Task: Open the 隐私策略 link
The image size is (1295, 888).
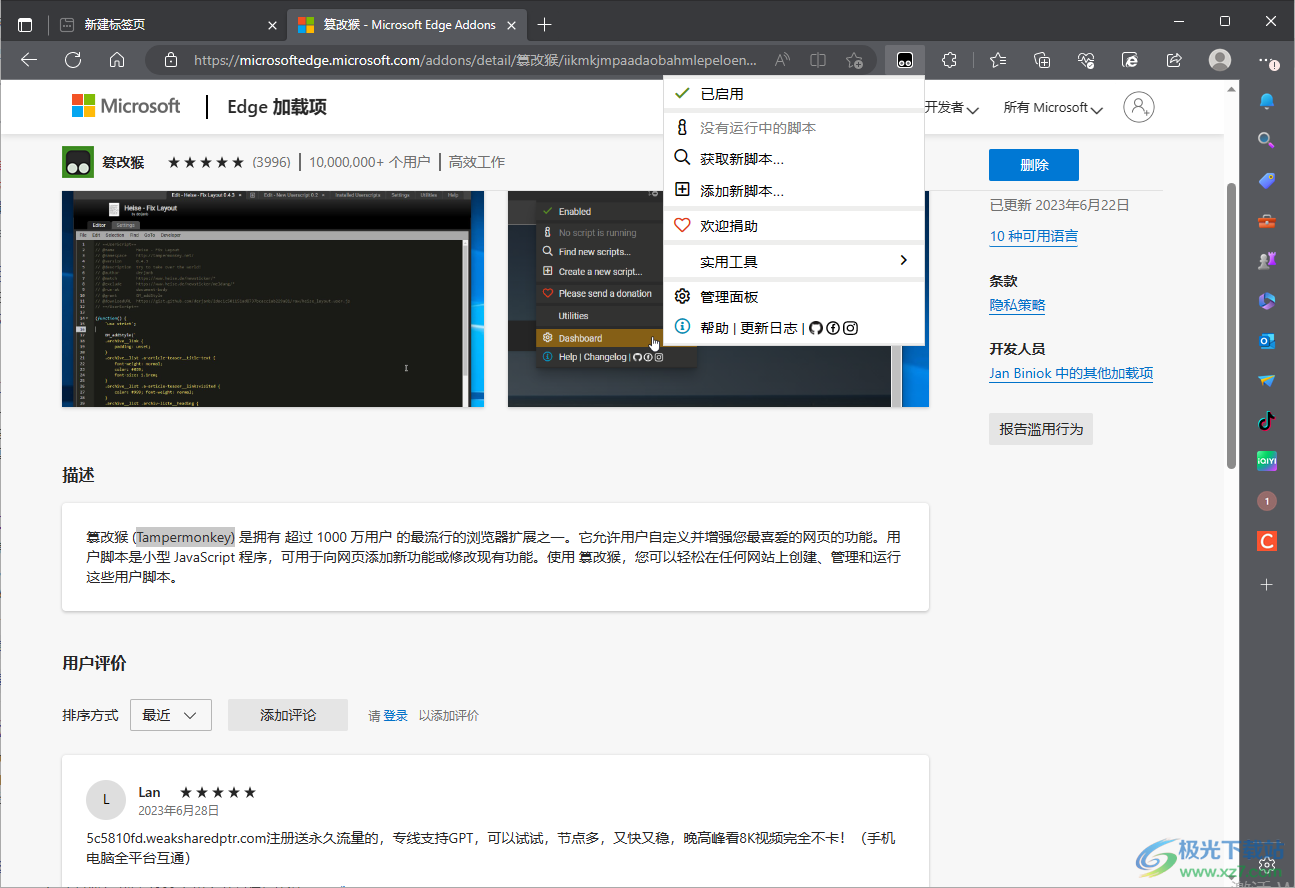Action: [x=1018, y=305]
